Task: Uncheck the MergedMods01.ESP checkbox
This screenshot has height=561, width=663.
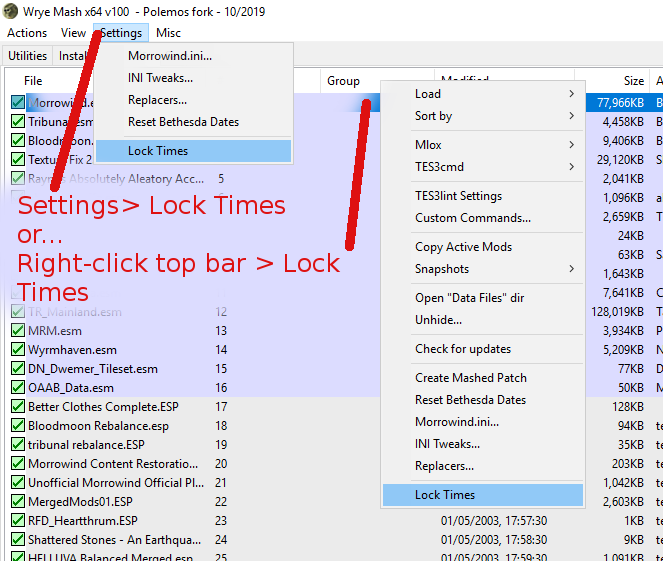Action: pos(18,501)
